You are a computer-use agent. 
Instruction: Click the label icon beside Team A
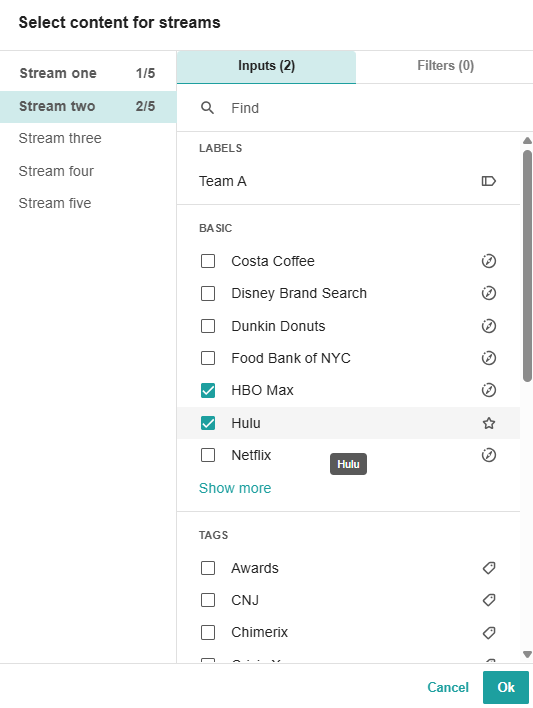click(x=488, y=181)
